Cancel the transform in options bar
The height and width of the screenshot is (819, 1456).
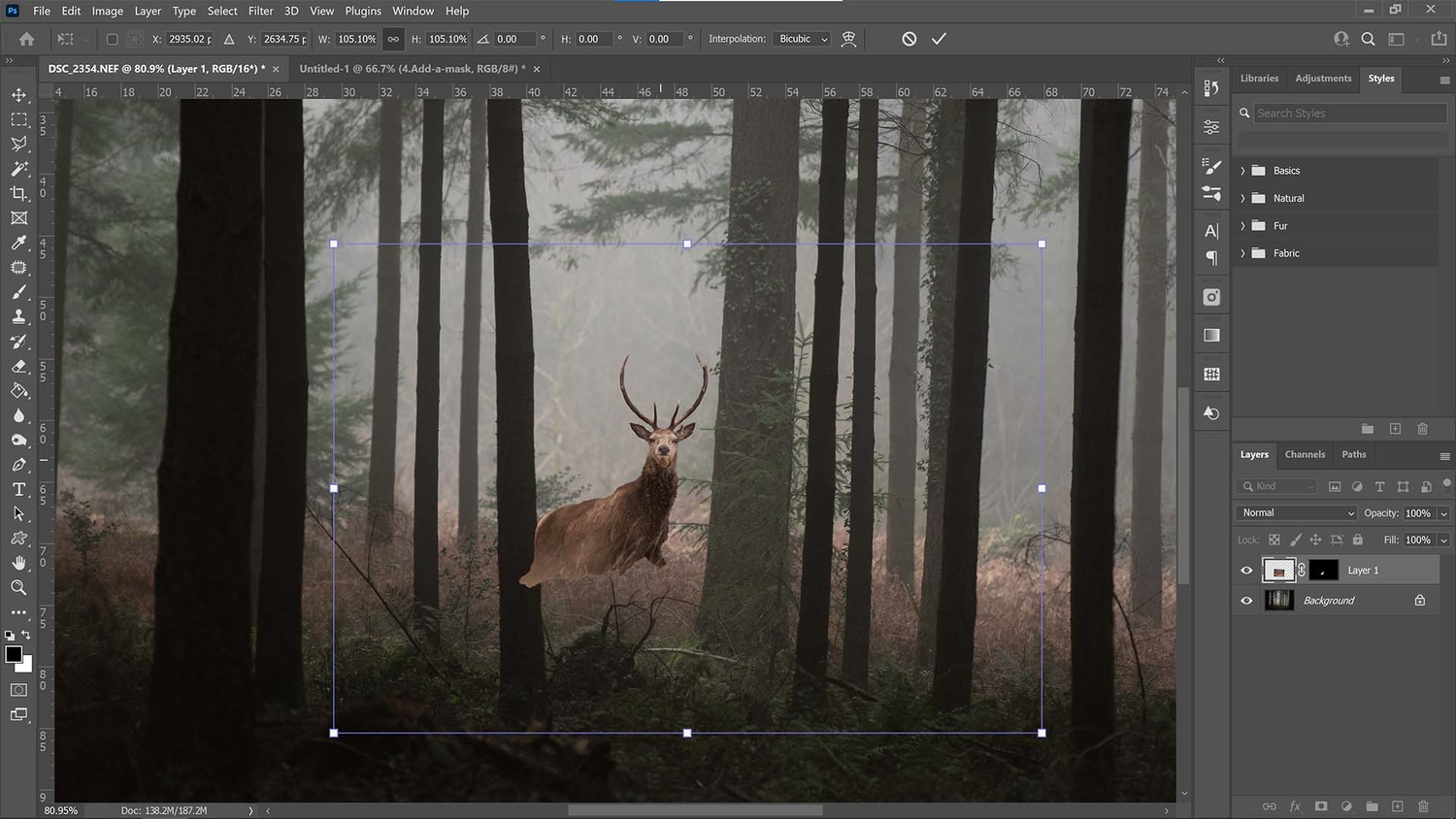point(909,39)
